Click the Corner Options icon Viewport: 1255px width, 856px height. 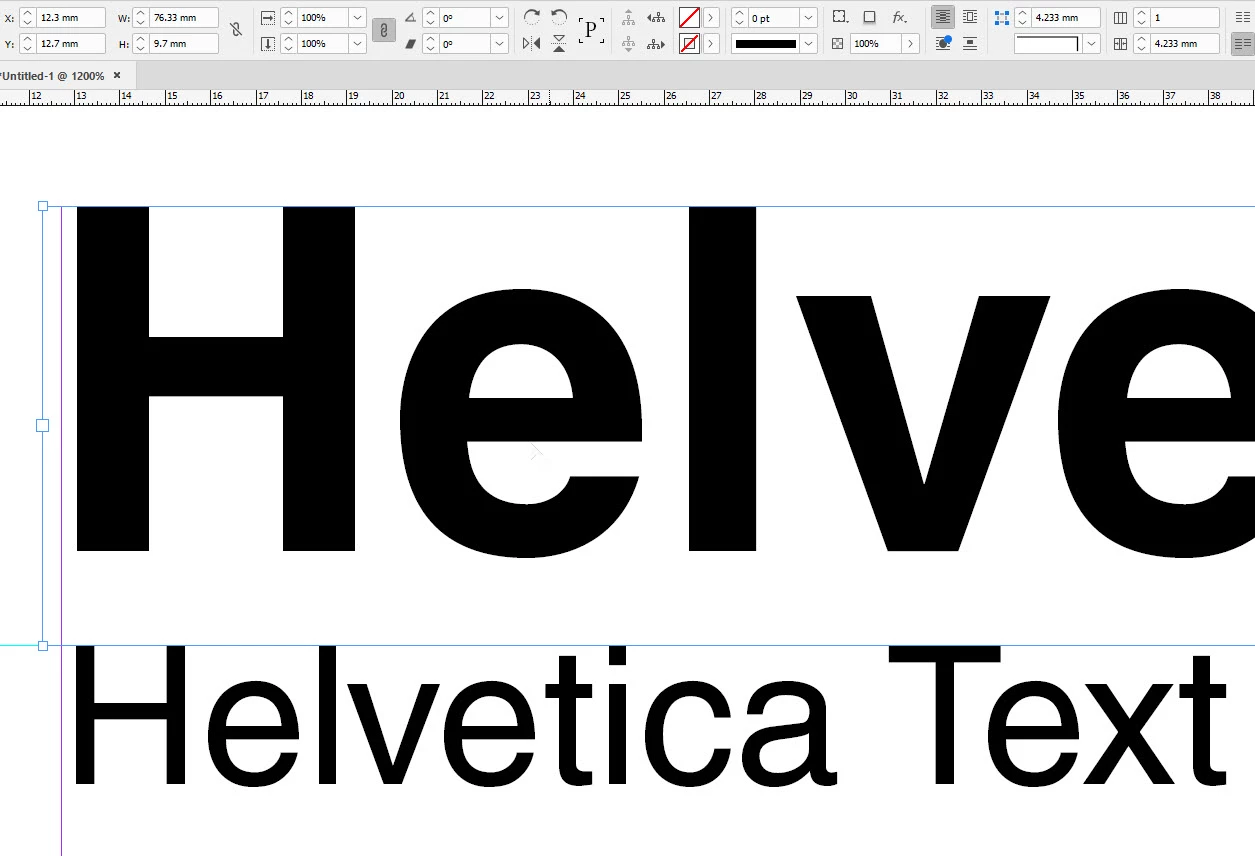tap(841, 17)
